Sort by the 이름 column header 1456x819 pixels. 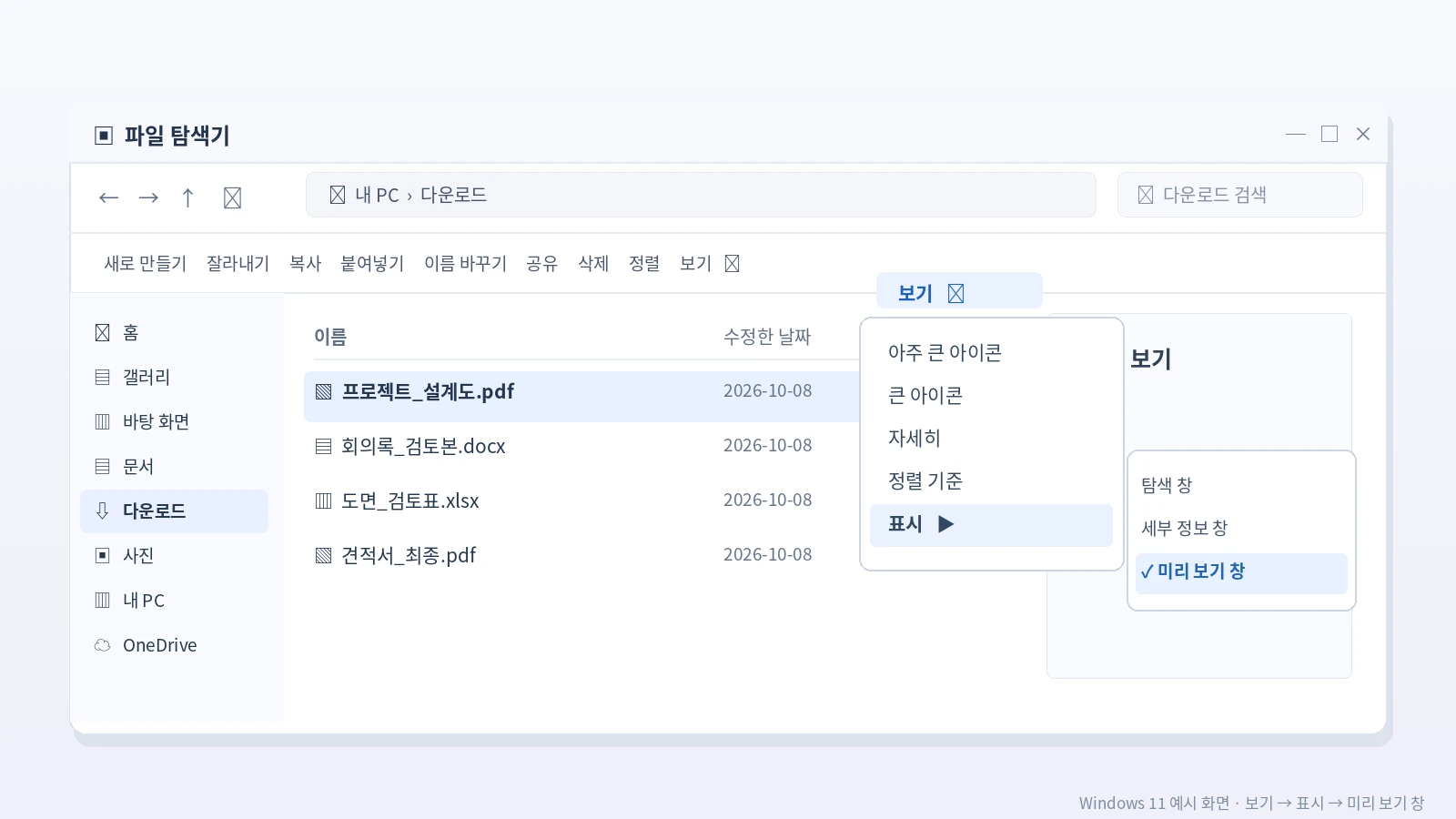click(x=330, y=338)
